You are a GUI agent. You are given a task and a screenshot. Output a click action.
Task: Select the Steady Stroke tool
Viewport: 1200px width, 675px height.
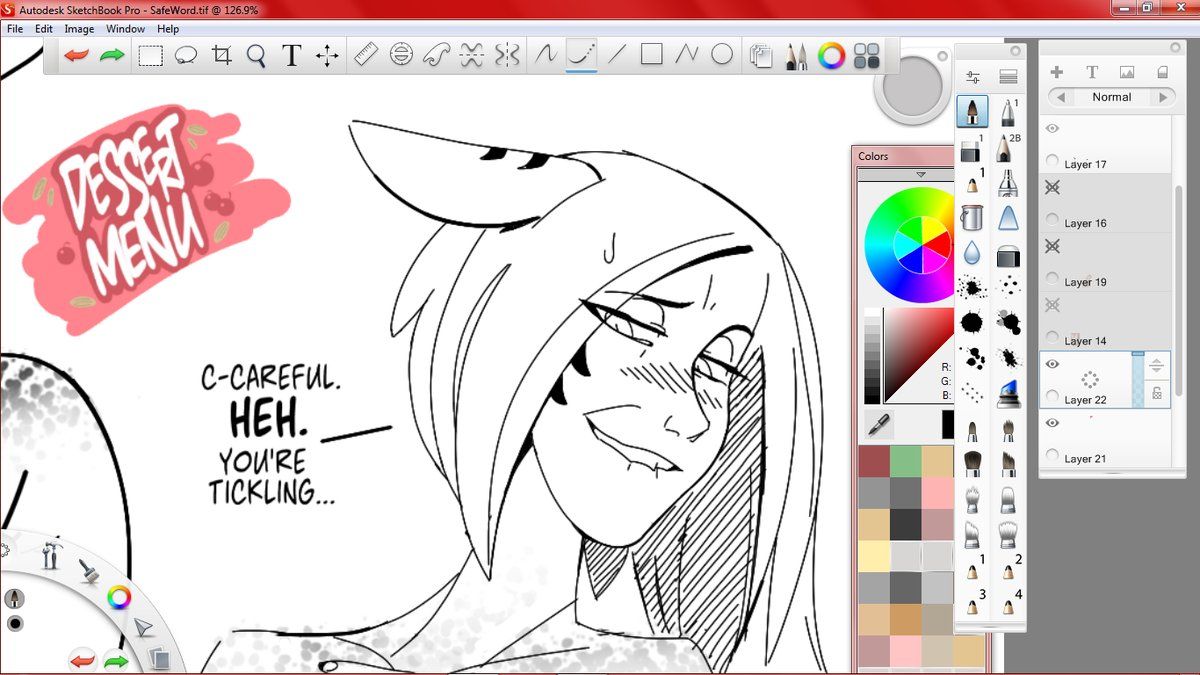[x=545, y=54]
